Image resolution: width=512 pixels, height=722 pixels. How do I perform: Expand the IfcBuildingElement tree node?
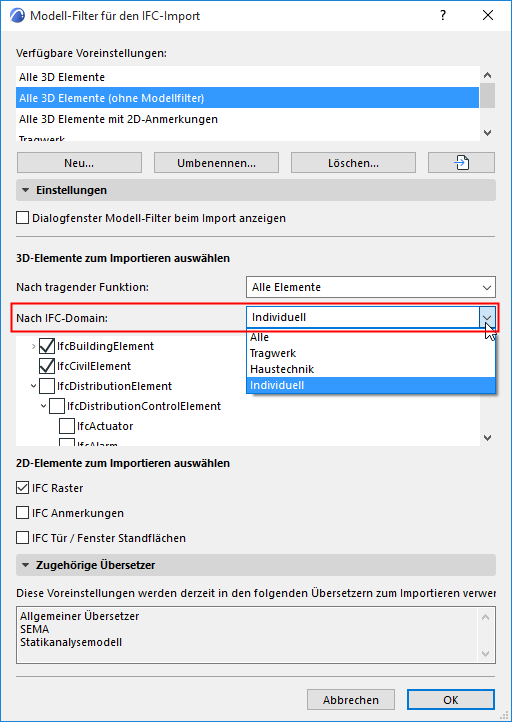pyautogui.click(x=33, y=346)
